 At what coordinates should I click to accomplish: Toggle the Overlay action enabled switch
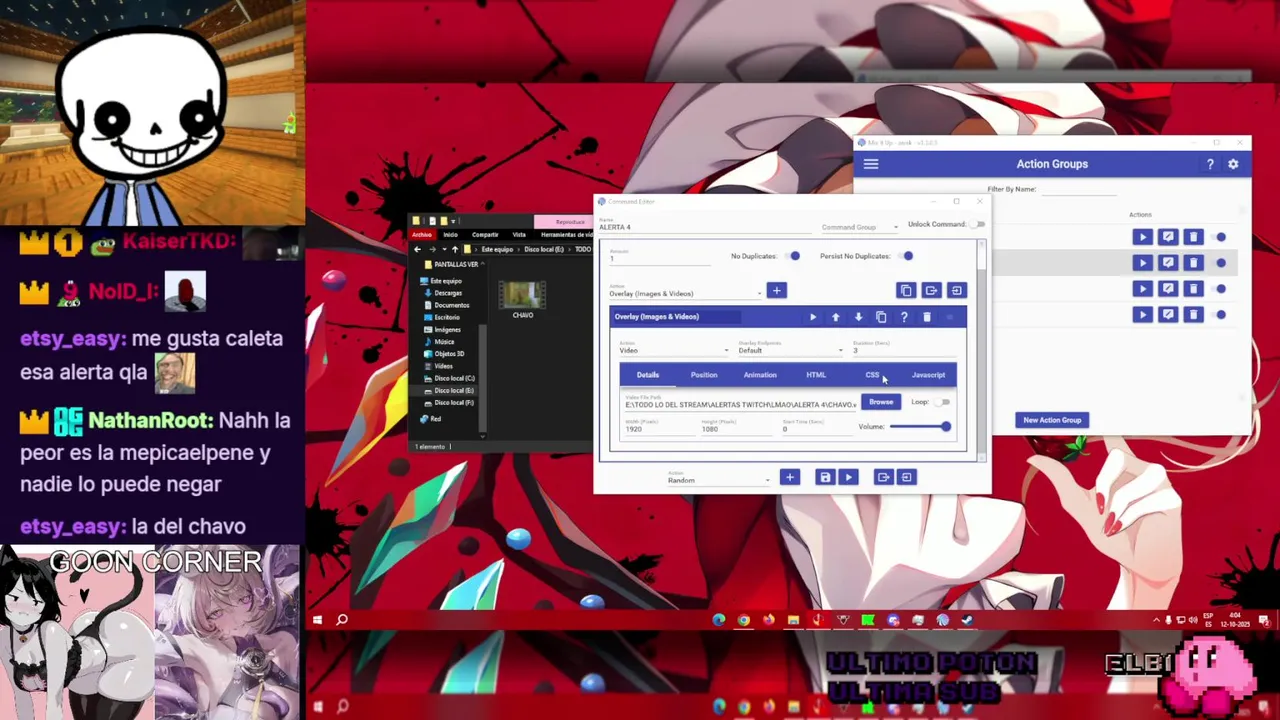point(949,317)
